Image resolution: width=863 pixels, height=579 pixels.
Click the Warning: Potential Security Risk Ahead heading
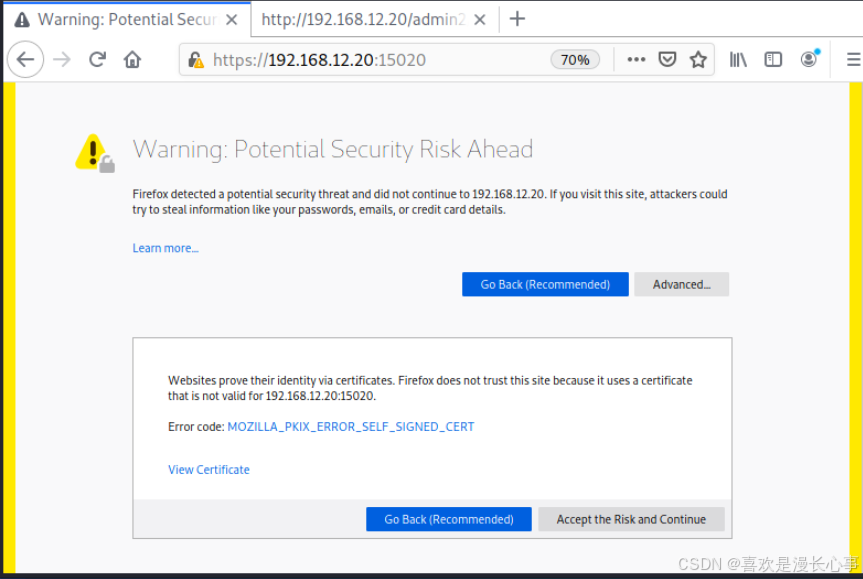point(332,149)
